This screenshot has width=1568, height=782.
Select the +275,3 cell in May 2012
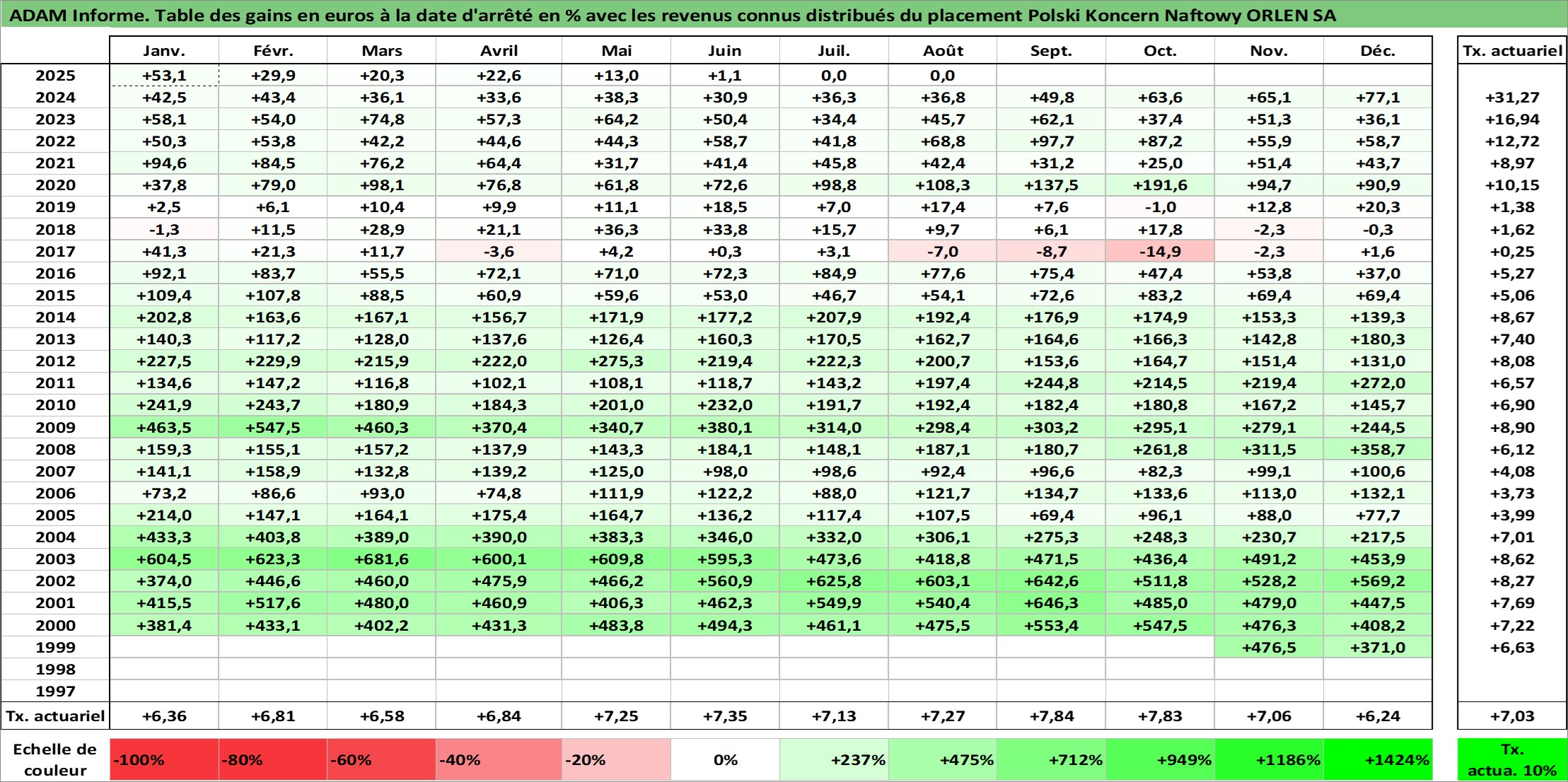[x=616, y=361]
